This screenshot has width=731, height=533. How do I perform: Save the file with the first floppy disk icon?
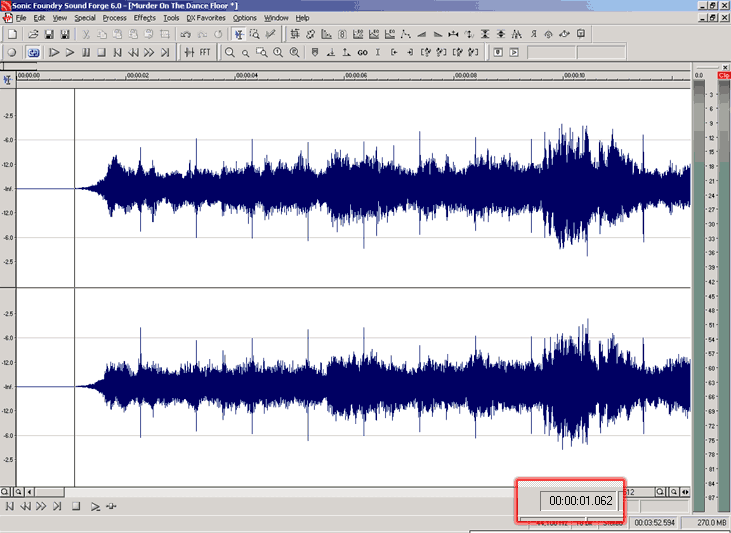(49, 34)
